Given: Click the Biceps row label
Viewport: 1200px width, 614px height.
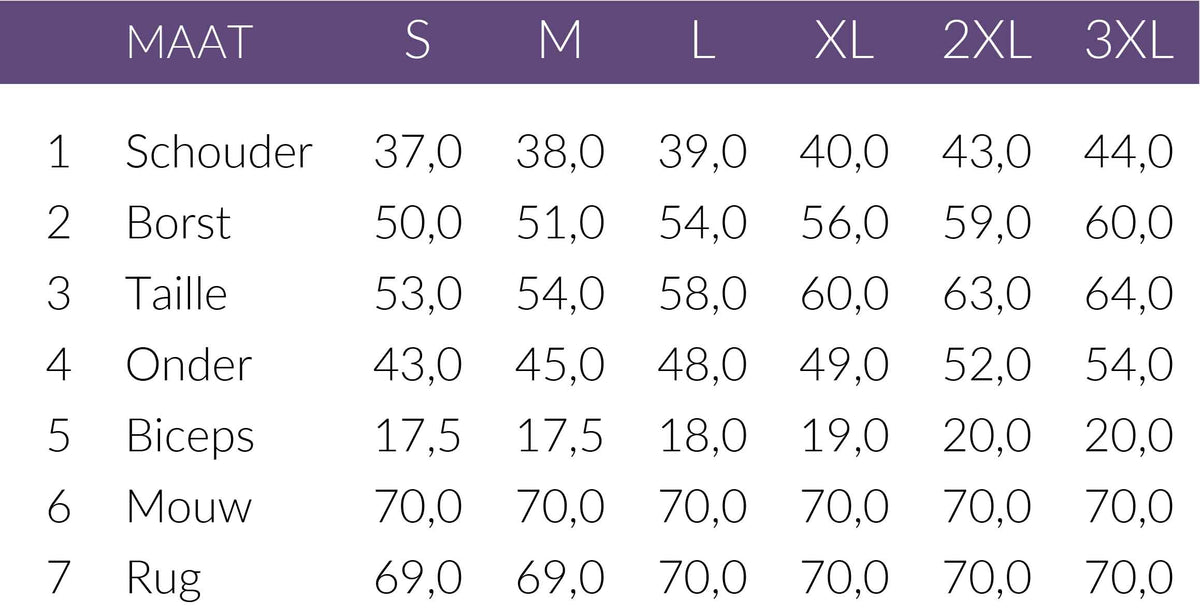Looking at the screenshot, I should click(x=190, y=437).
